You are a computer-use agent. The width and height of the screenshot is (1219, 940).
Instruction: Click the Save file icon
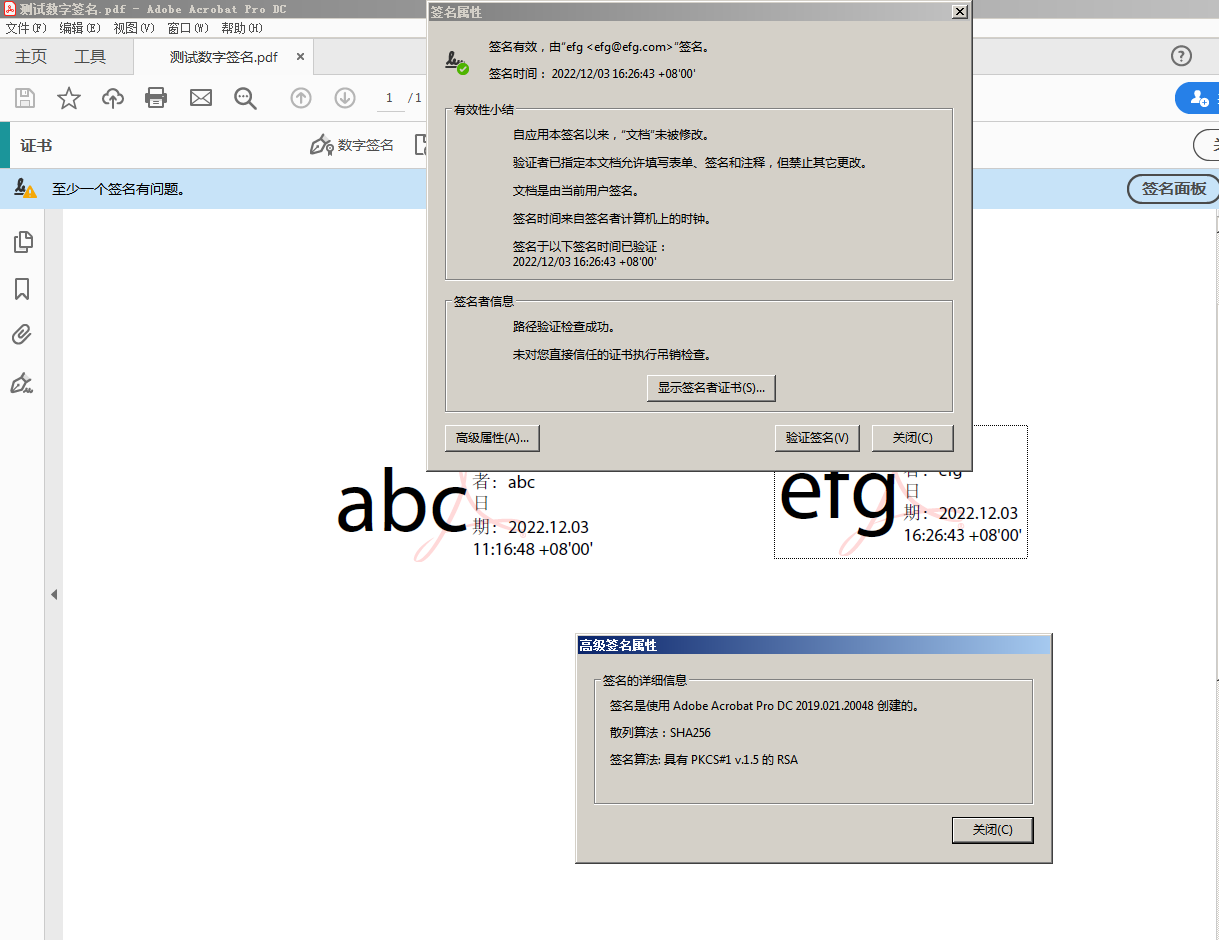click(x=25, y=98)
